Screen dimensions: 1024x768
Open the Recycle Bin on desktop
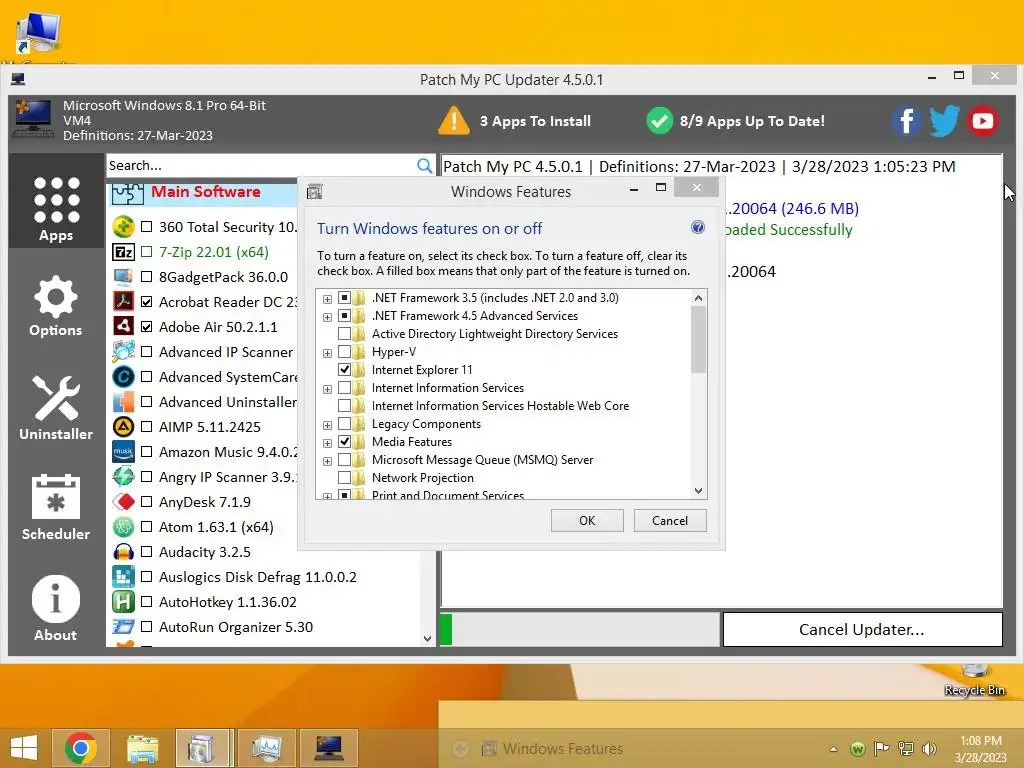[x=974, y=679]
